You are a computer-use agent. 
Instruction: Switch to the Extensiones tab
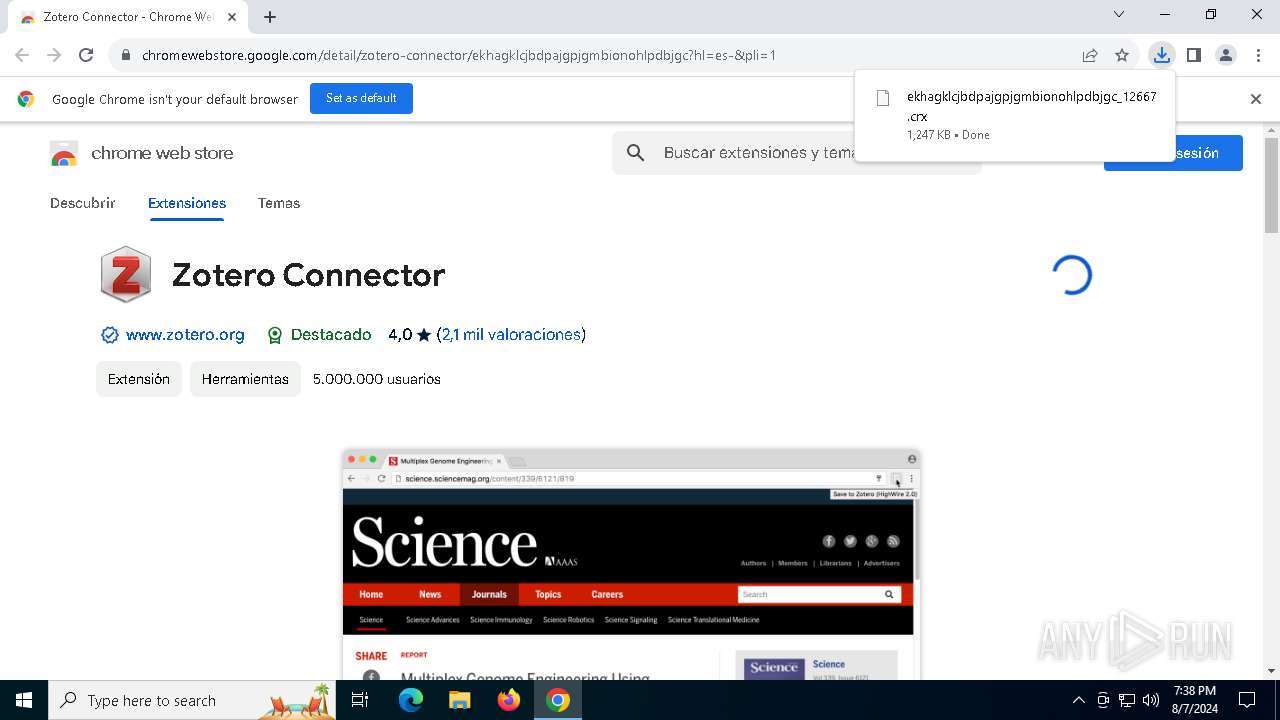[187, 203]
